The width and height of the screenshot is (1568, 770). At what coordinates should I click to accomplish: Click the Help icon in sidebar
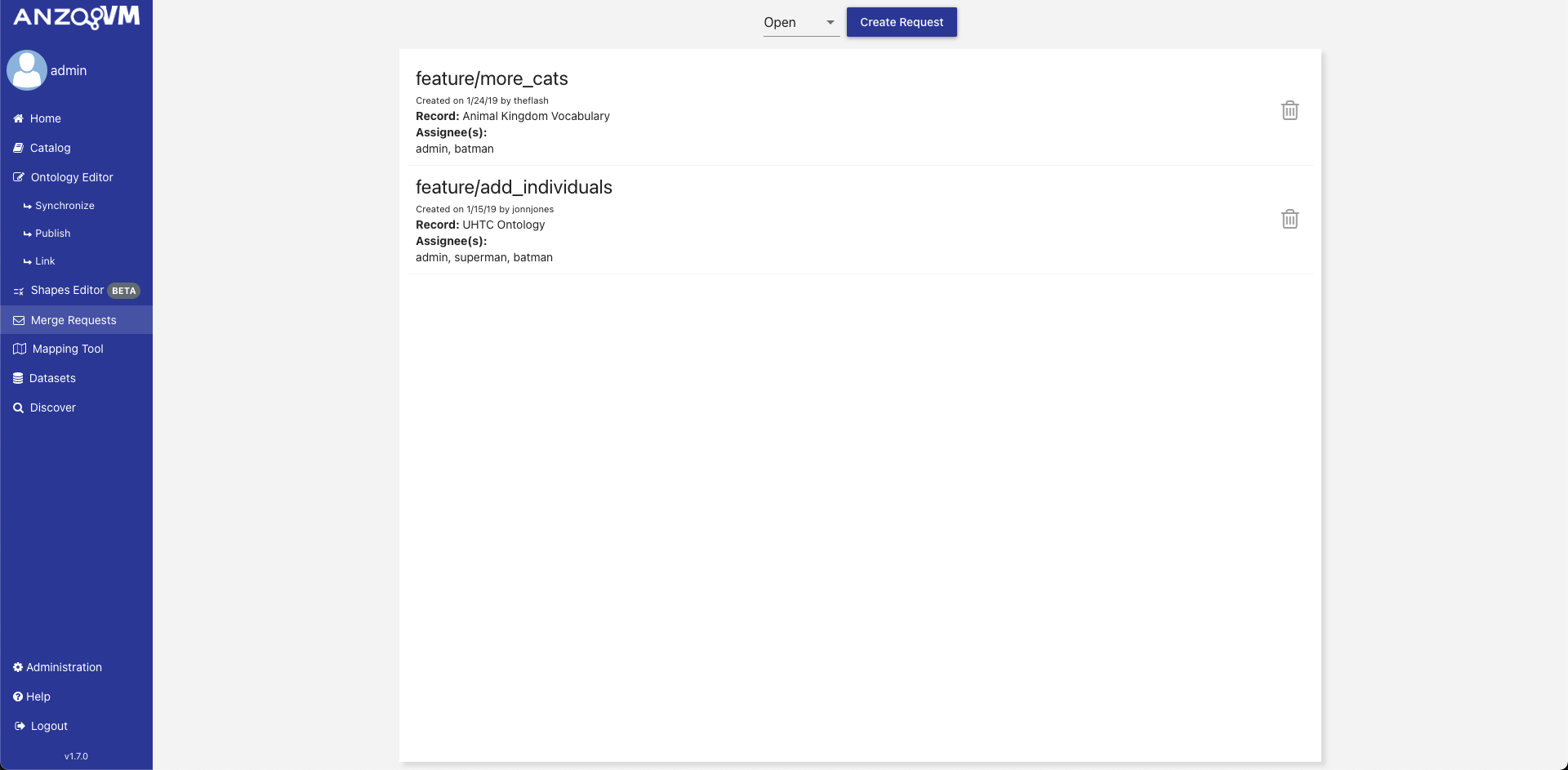point(17,697)
